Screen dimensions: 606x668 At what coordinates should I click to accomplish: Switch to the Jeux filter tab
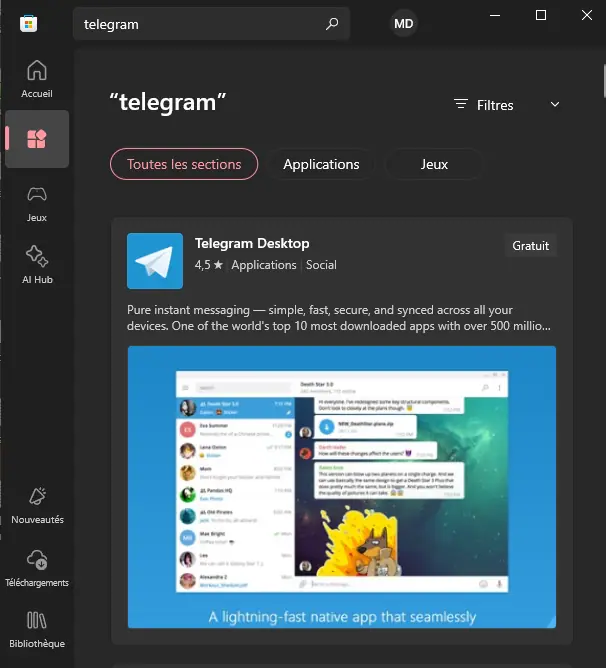(x=434, y=164)
